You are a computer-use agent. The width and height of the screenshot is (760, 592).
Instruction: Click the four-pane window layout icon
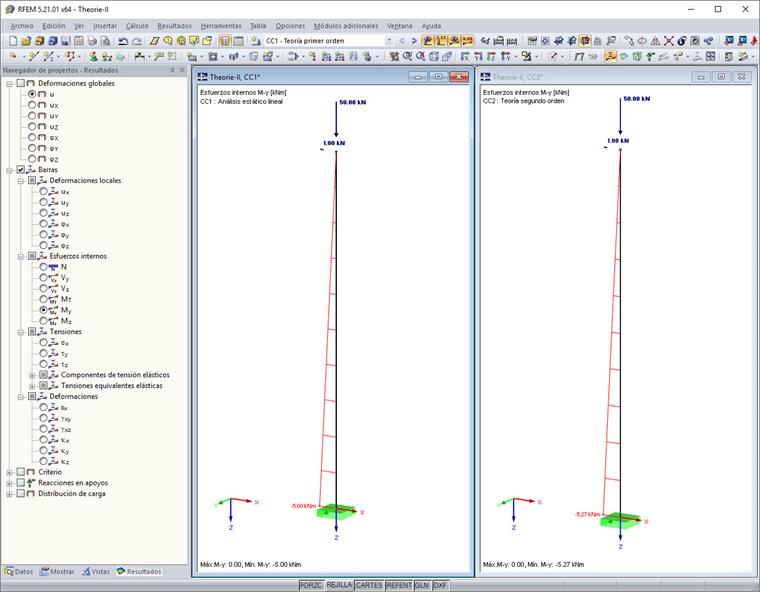tap(711, 57)
